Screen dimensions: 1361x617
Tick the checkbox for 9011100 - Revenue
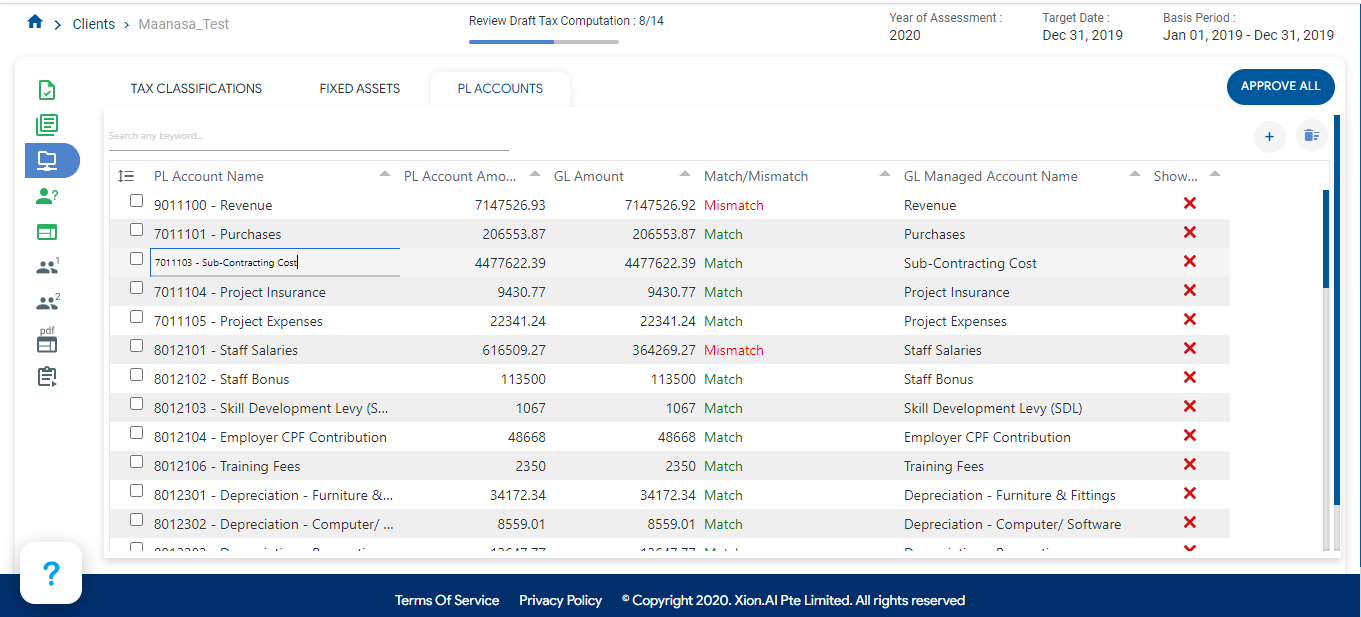coord(137,201)
